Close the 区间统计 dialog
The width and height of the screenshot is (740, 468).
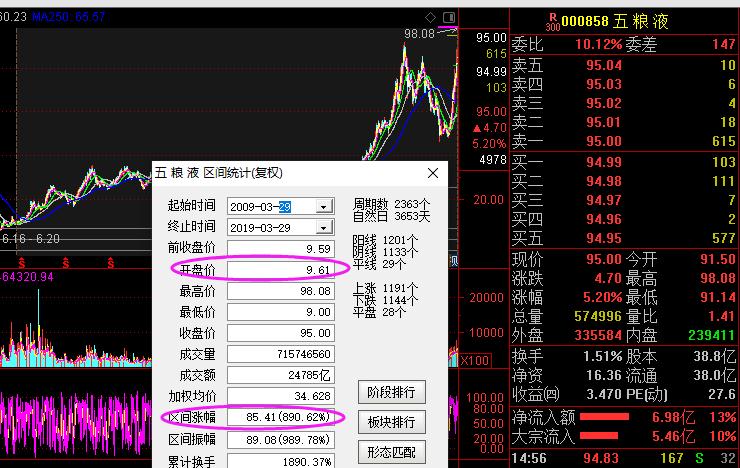[433, 173]
